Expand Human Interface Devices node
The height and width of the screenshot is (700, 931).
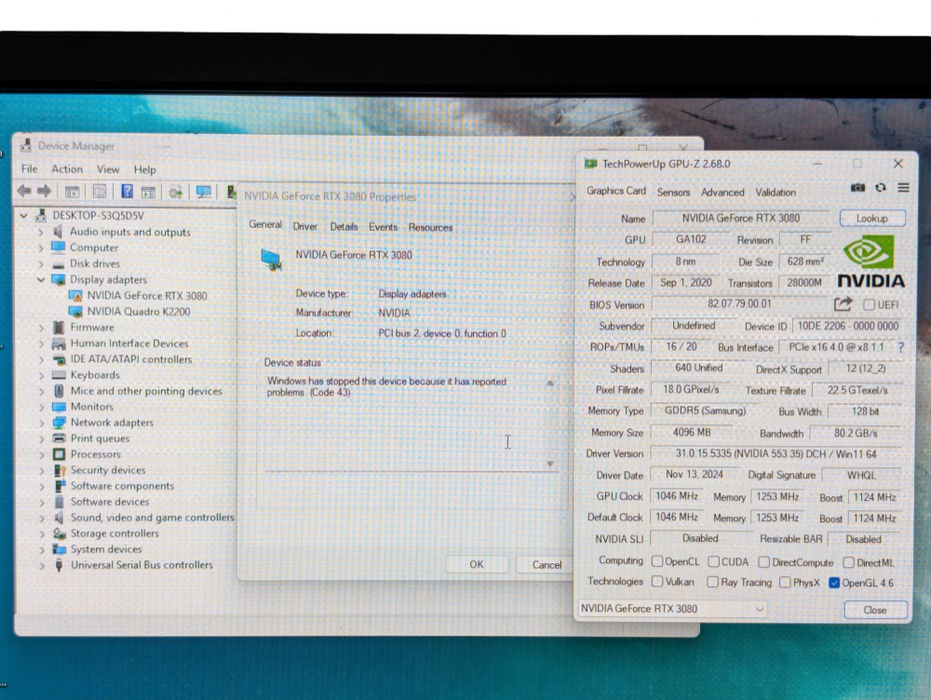41,344
